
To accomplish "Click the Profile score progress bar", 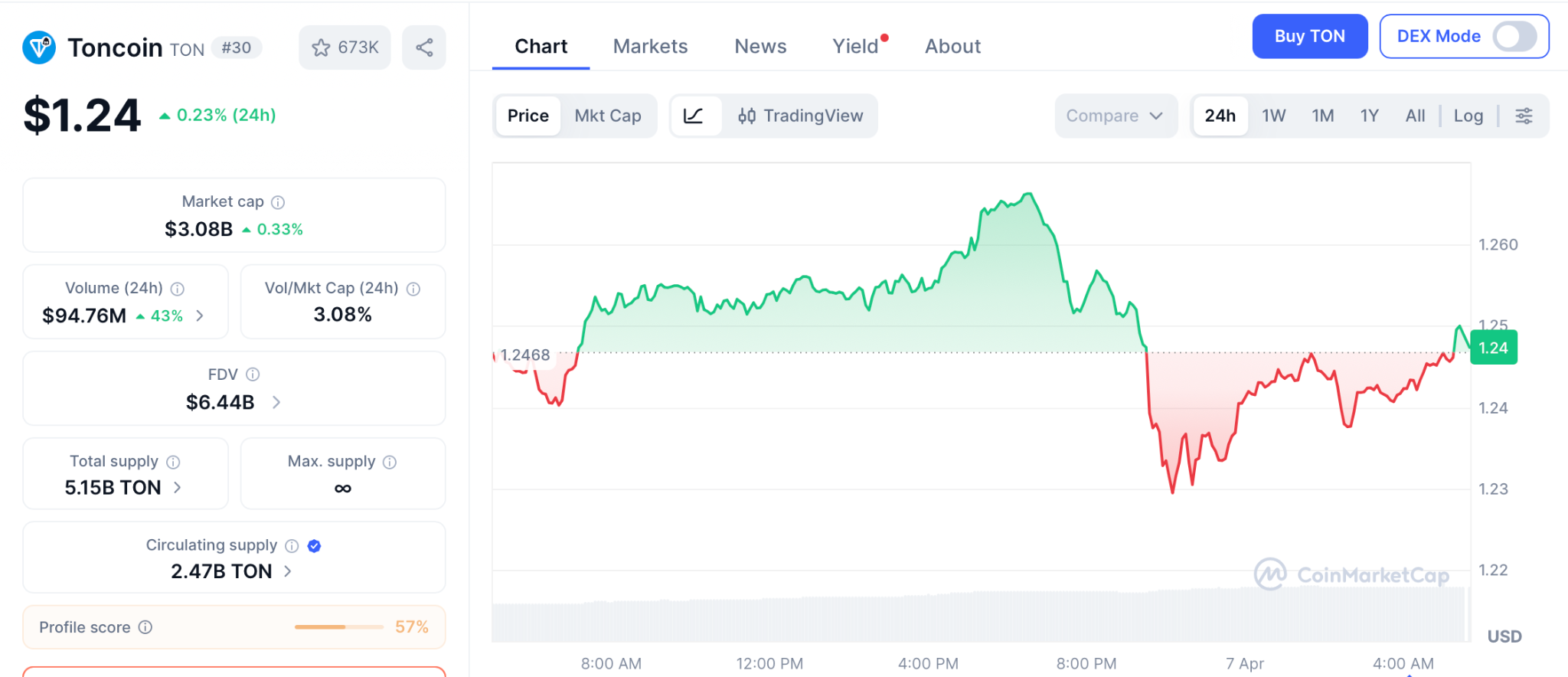I will 338,627.
